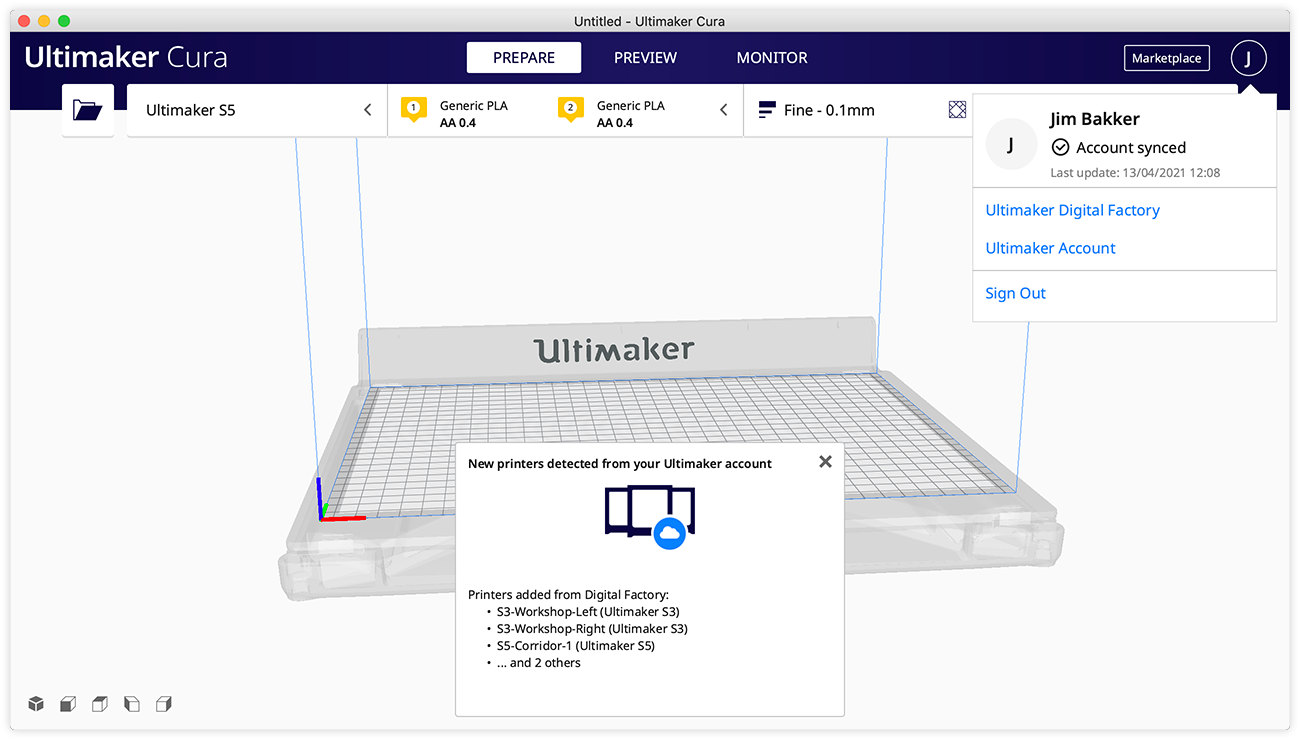This screenshot has width=1300, height=740.
Task: Click the first Generic PLA AA 0.4 label
Action: [474, 114]
